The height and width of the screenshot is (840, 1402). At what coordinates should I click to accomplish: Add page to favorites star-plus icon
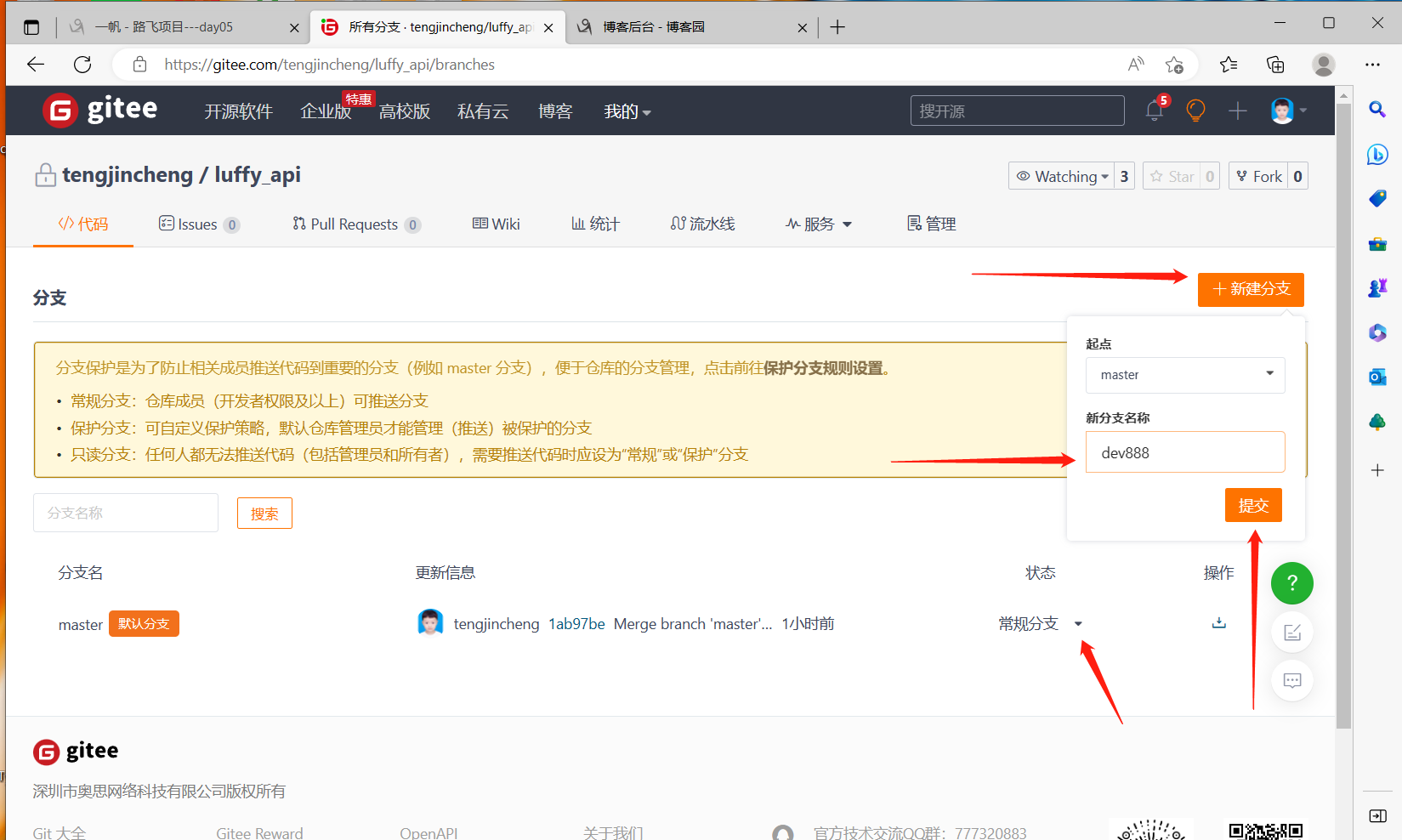coord(1174,65)
